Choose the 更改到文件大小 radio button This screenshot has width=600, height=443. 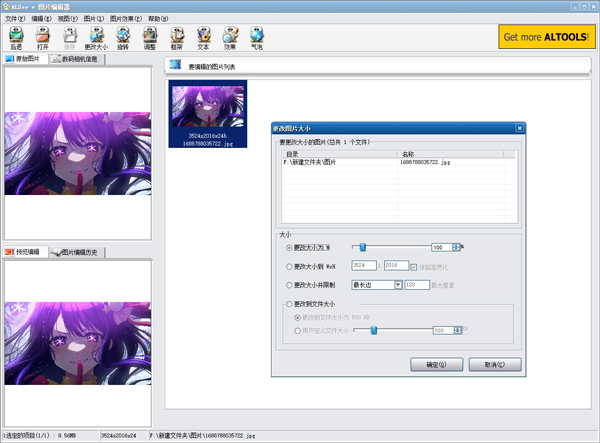[290, 303]
